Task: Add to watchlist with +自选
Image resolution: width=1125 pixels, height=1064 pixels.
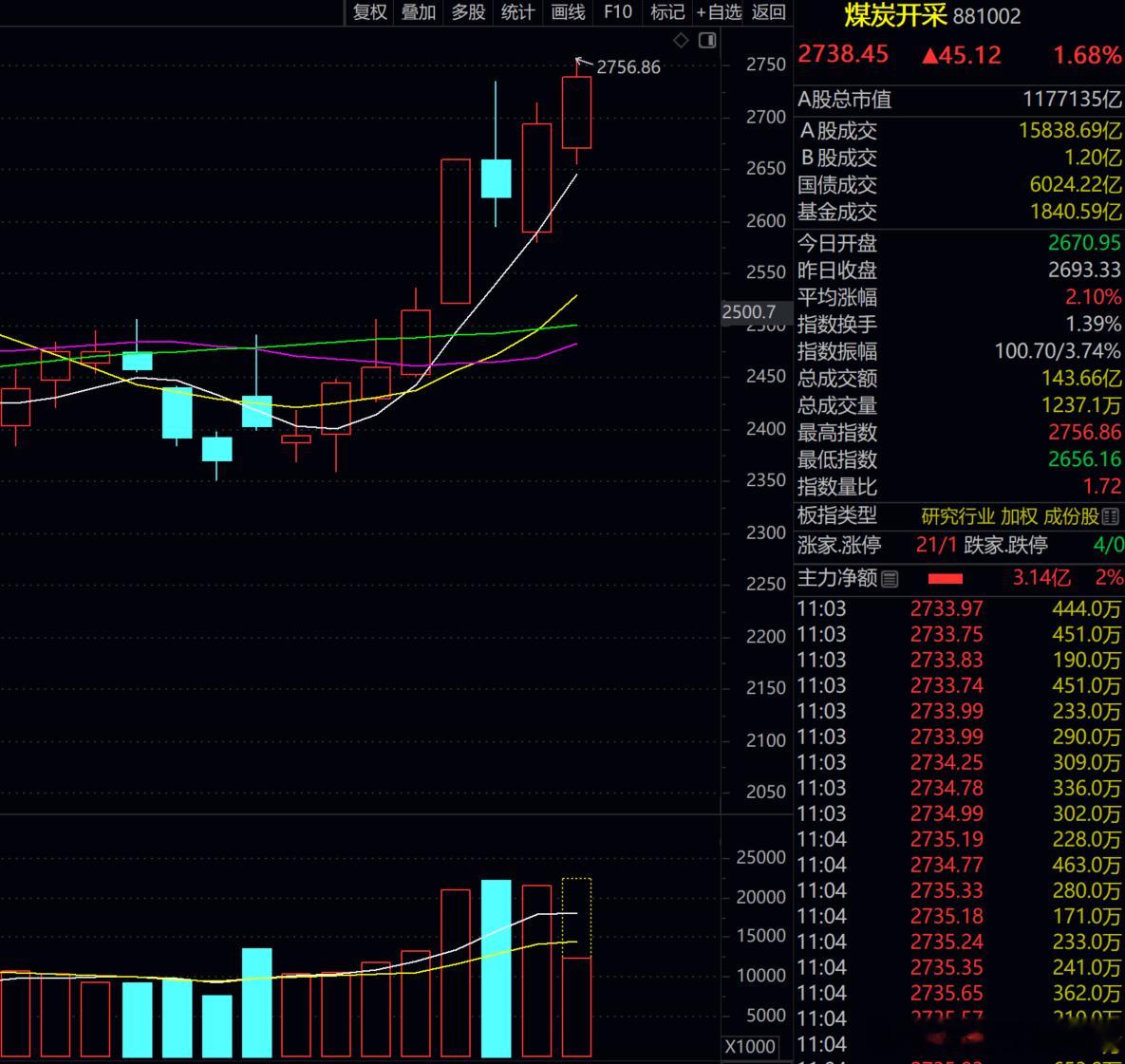Action: [x=718, y=12]
